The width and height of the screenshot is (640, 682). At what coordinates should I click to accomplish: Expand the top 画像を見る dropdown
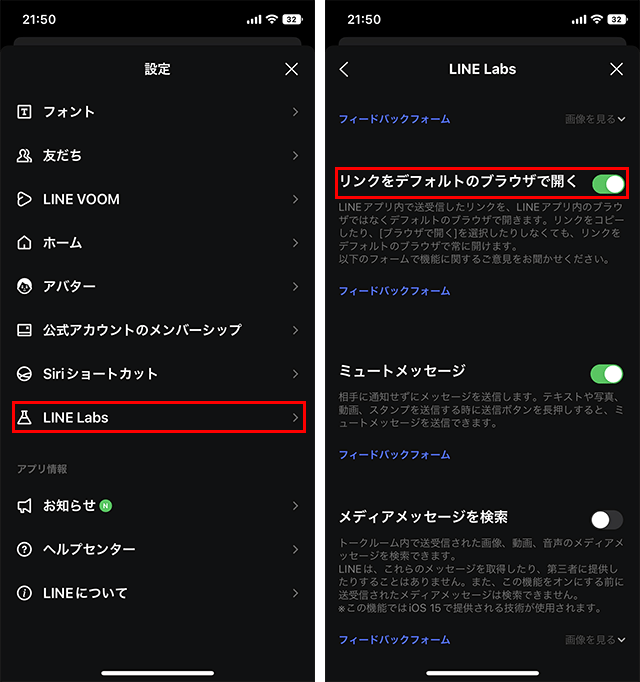(595, 119)
